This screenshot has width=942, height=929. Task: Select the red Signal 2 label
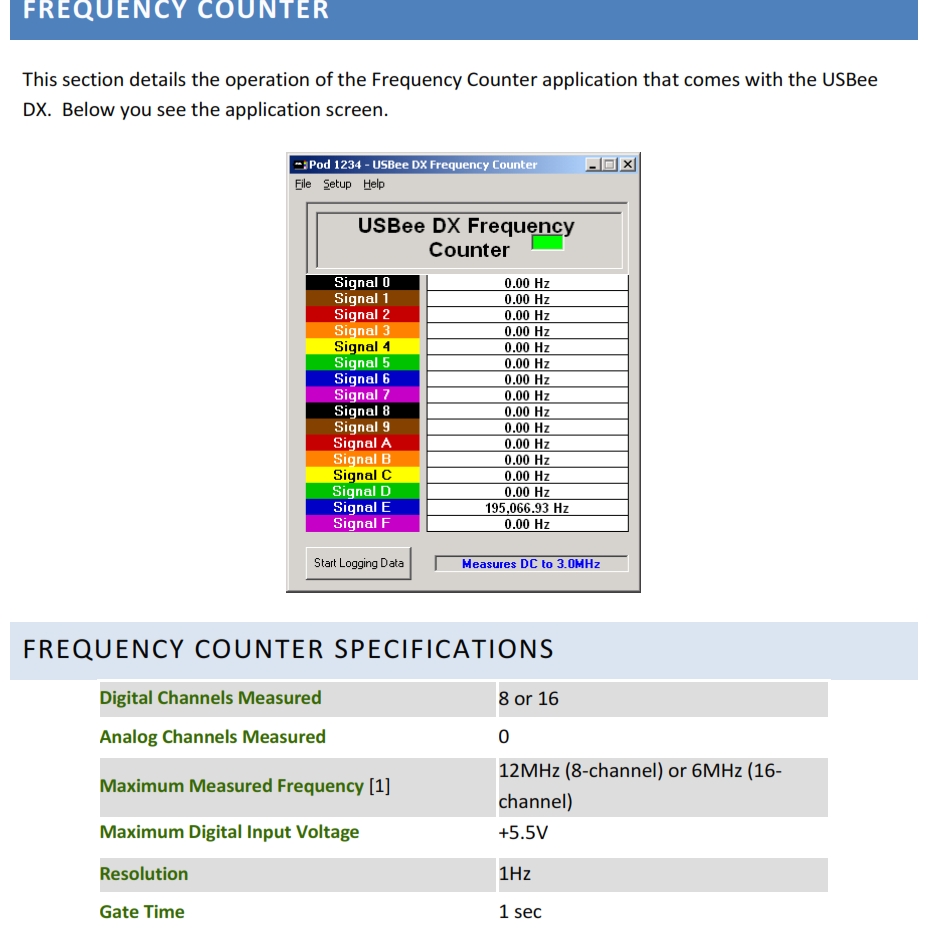click(x=362, y=314)
